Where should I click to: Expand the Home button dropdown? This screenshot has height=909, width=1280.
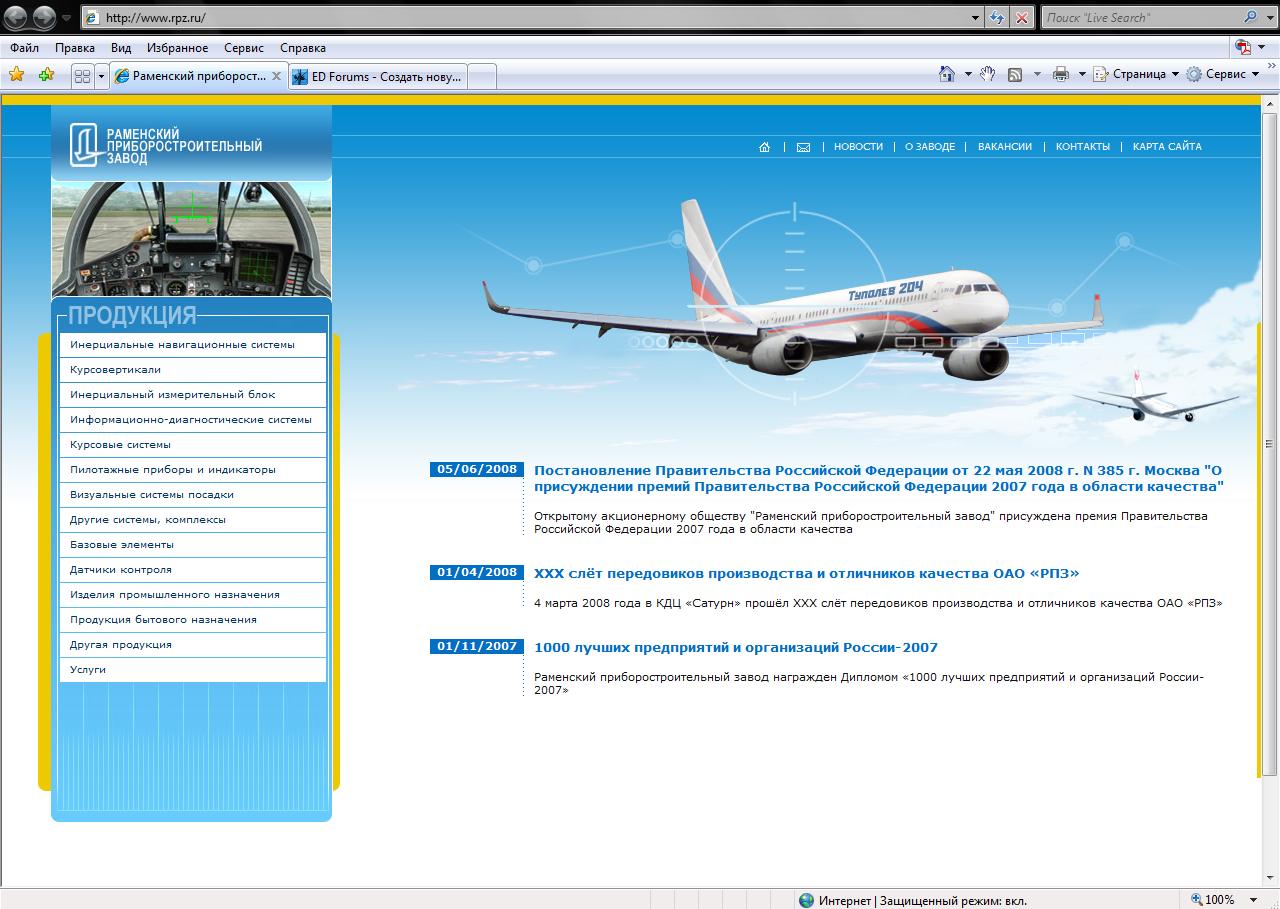click(968, 75)
